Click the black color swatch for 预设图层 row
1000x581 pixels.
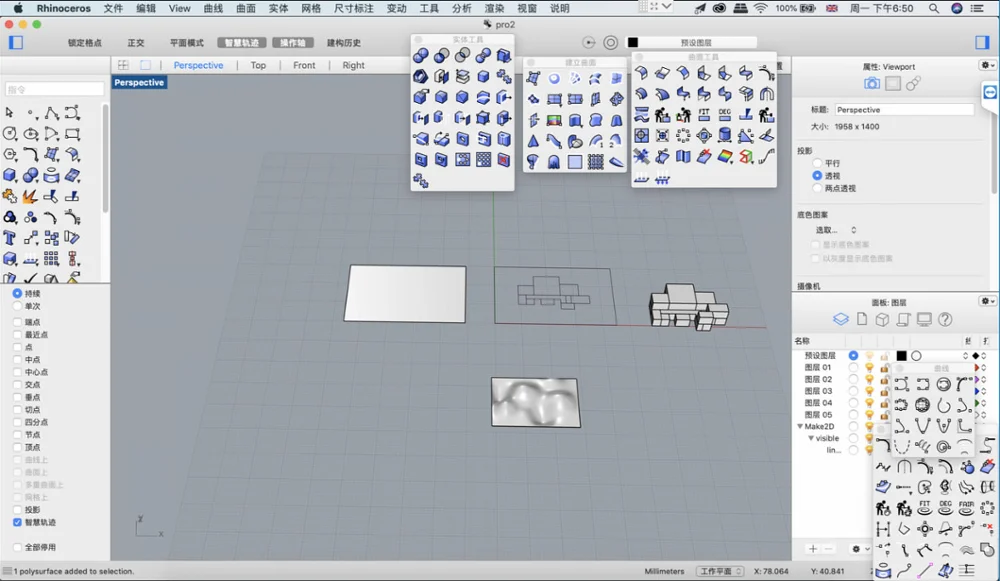coord(901,356)
